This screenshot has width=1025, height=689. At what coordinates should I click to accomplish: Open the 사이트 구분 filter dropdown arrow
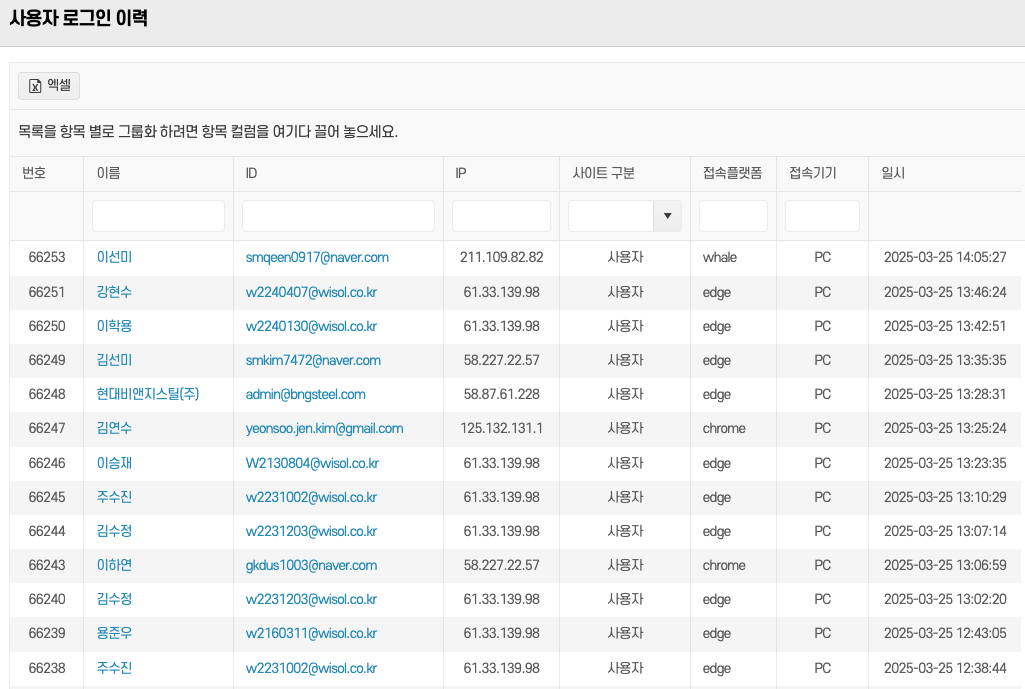point(667,216)
